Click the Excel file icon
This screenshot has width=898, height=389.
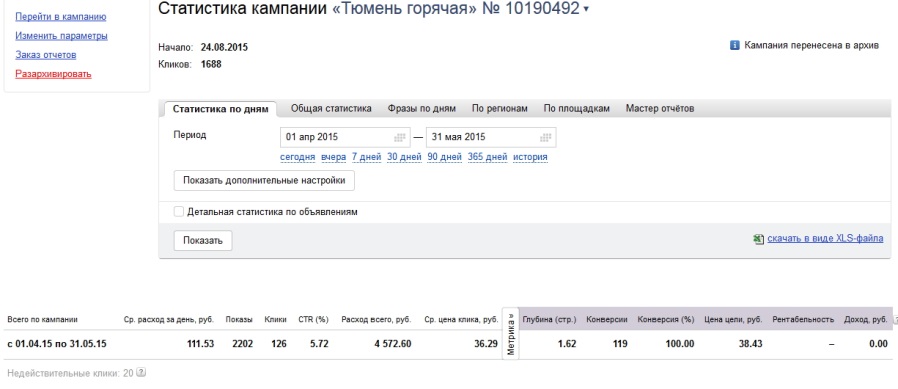[x=759, y=239]
